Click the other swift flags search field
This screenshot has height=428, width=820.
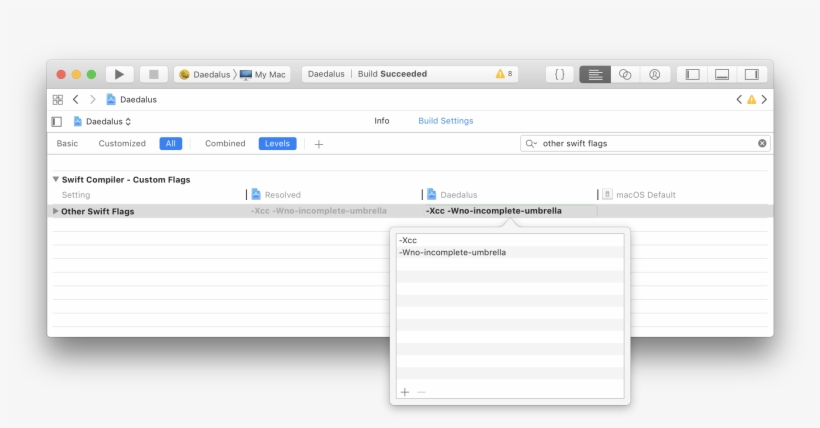coord(647,143)
